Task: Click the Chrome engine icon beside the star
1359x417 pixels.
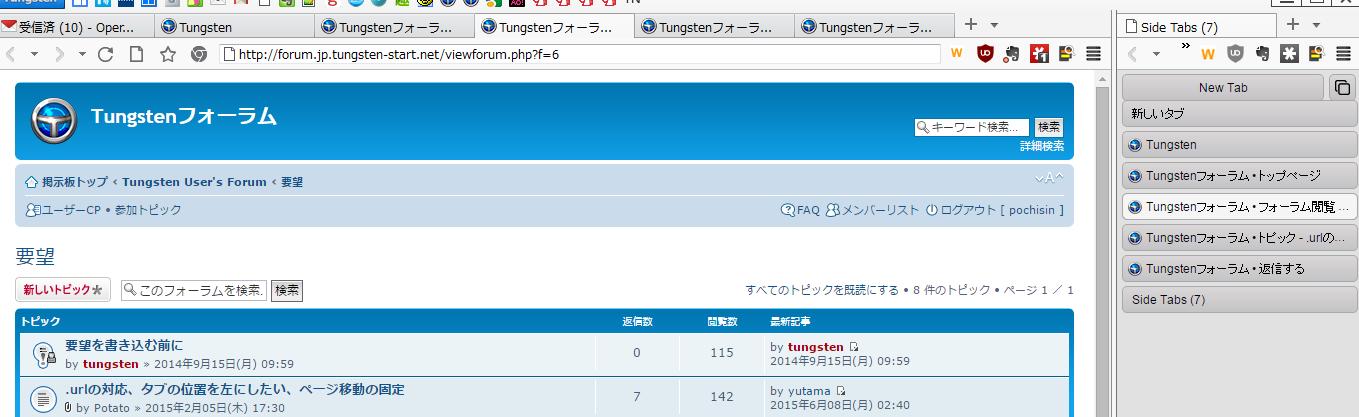Action: click(x=198, y=53)
